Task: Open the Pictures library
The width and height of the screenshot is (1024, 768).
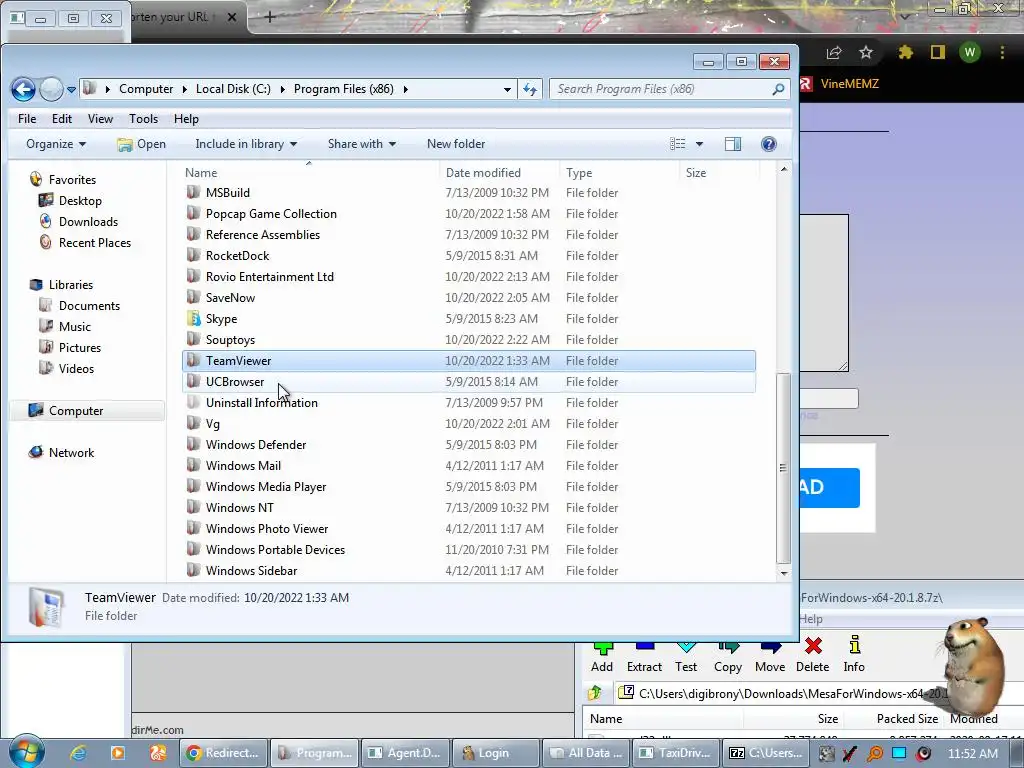Action: pyautogui.click(x=80, y=347)
